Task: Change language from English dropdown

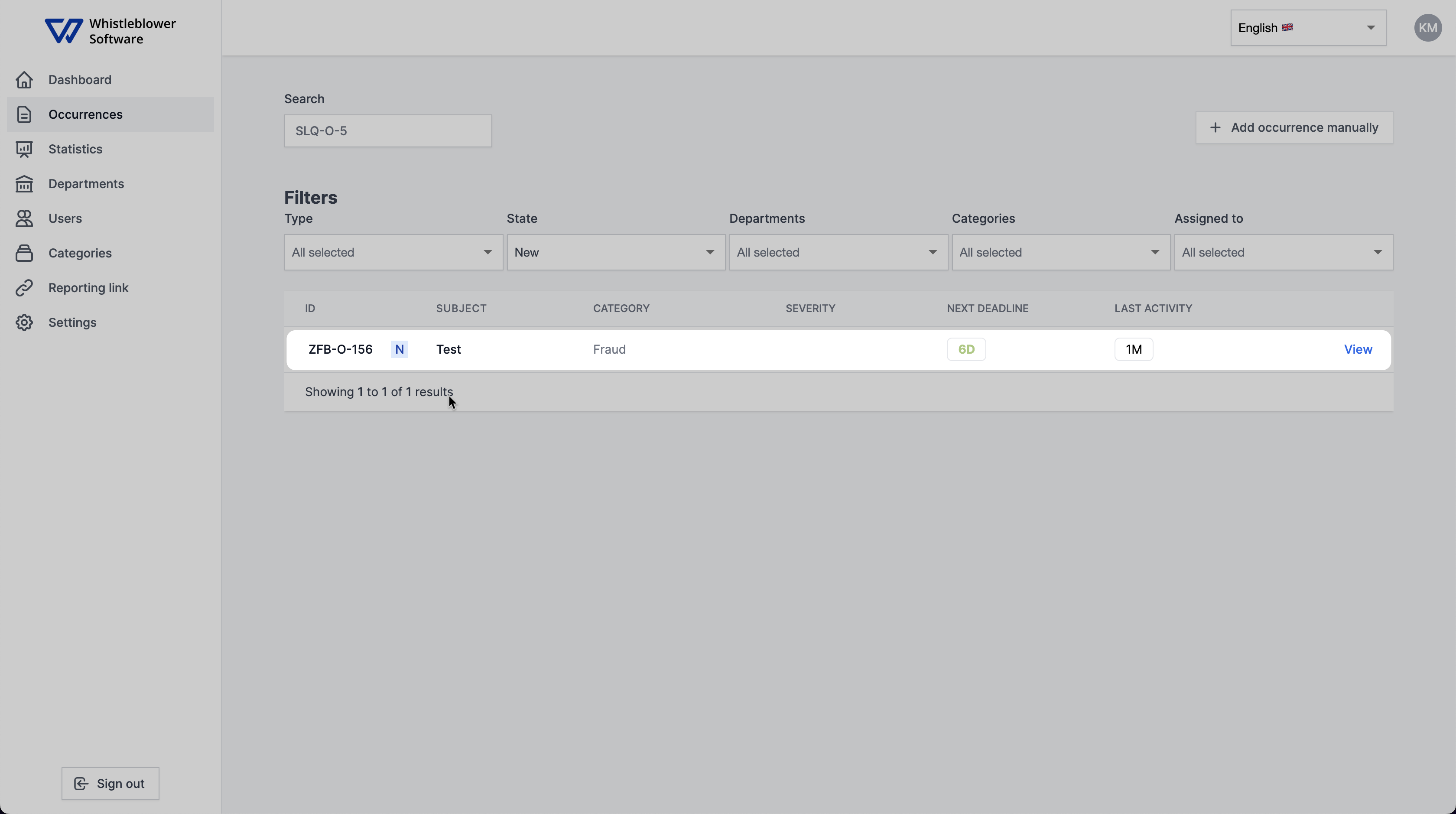Action: click(x=1307, y=28)
